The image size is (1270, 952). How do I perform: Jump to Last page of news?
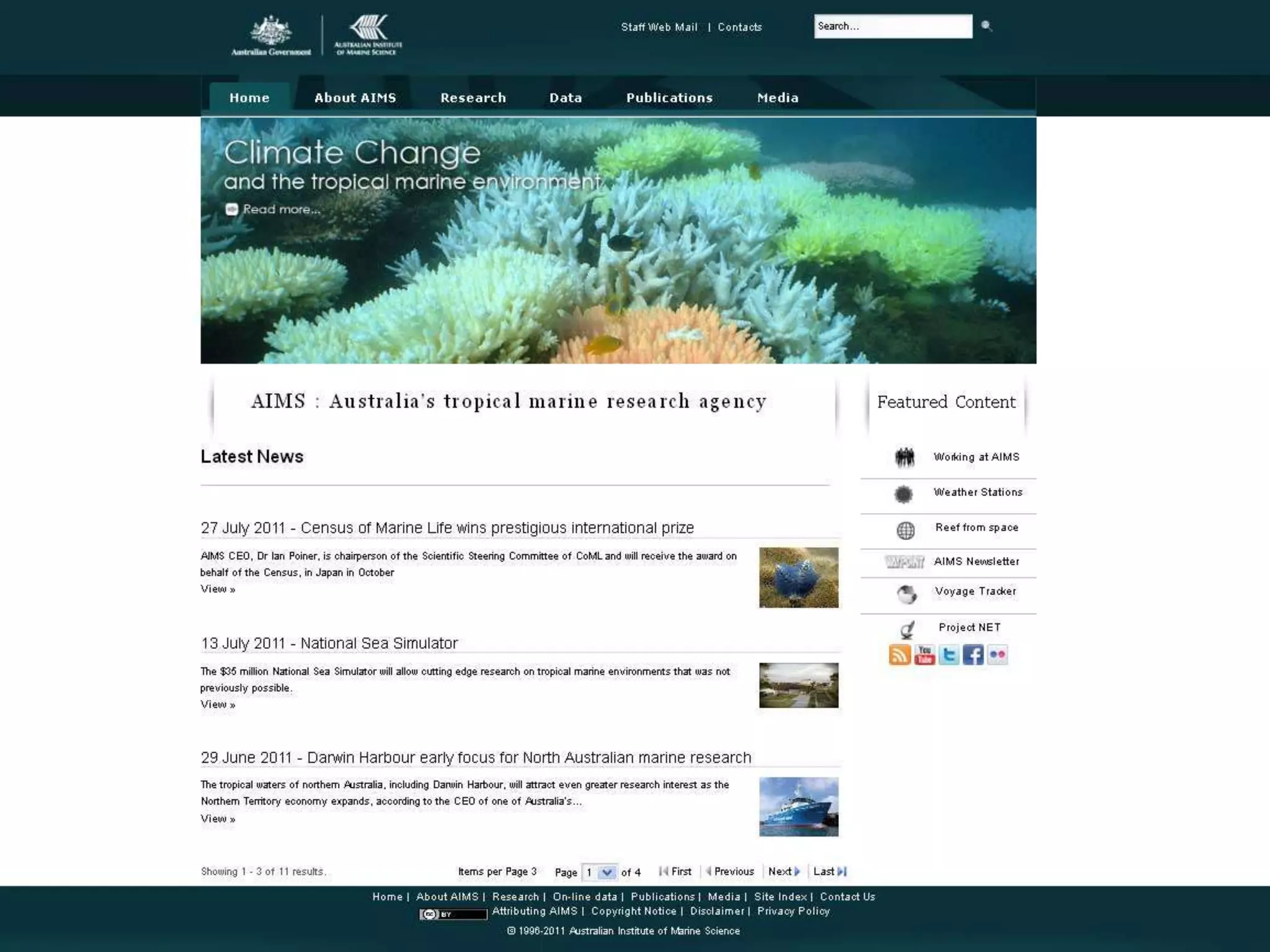click(x=829, y=871)
